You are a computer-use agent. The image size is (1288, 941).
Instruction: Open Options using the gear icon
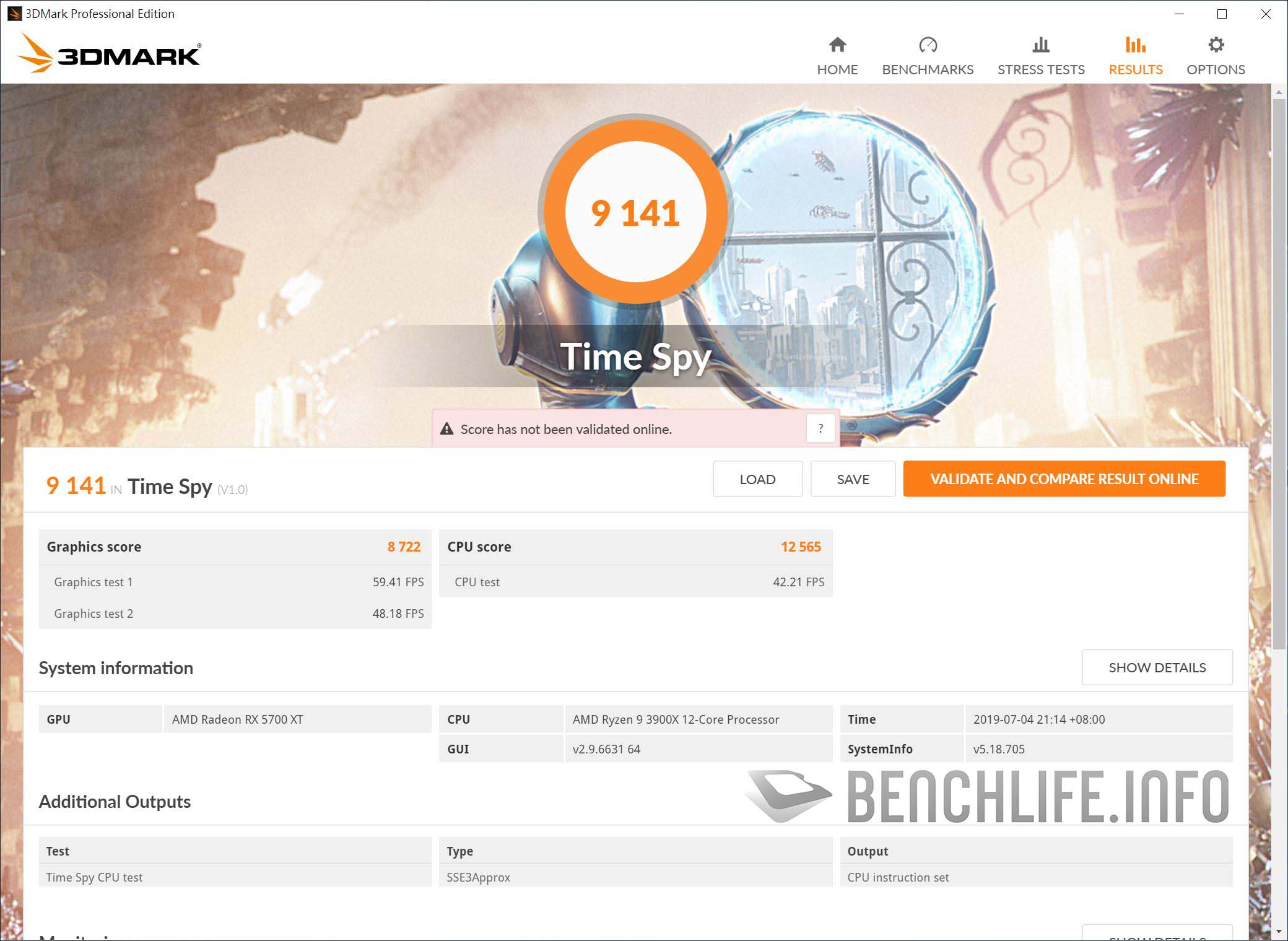click(1215, 45)
